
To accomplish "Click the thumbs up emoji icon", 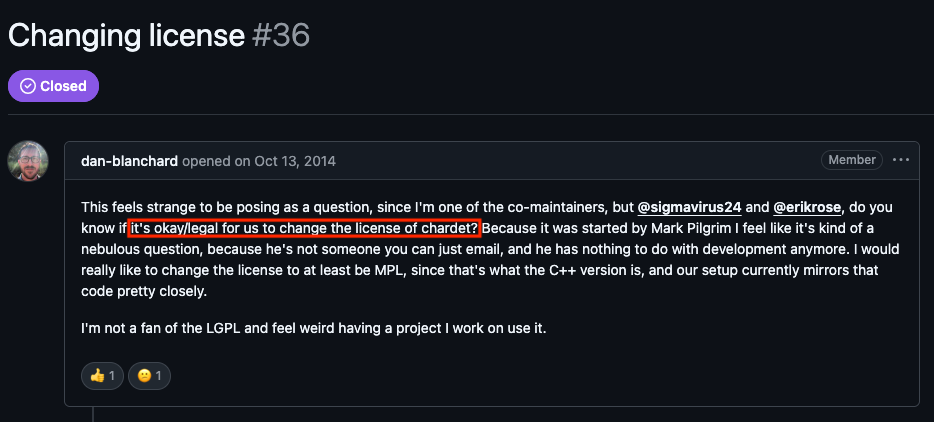I will (x=97, y=376).
